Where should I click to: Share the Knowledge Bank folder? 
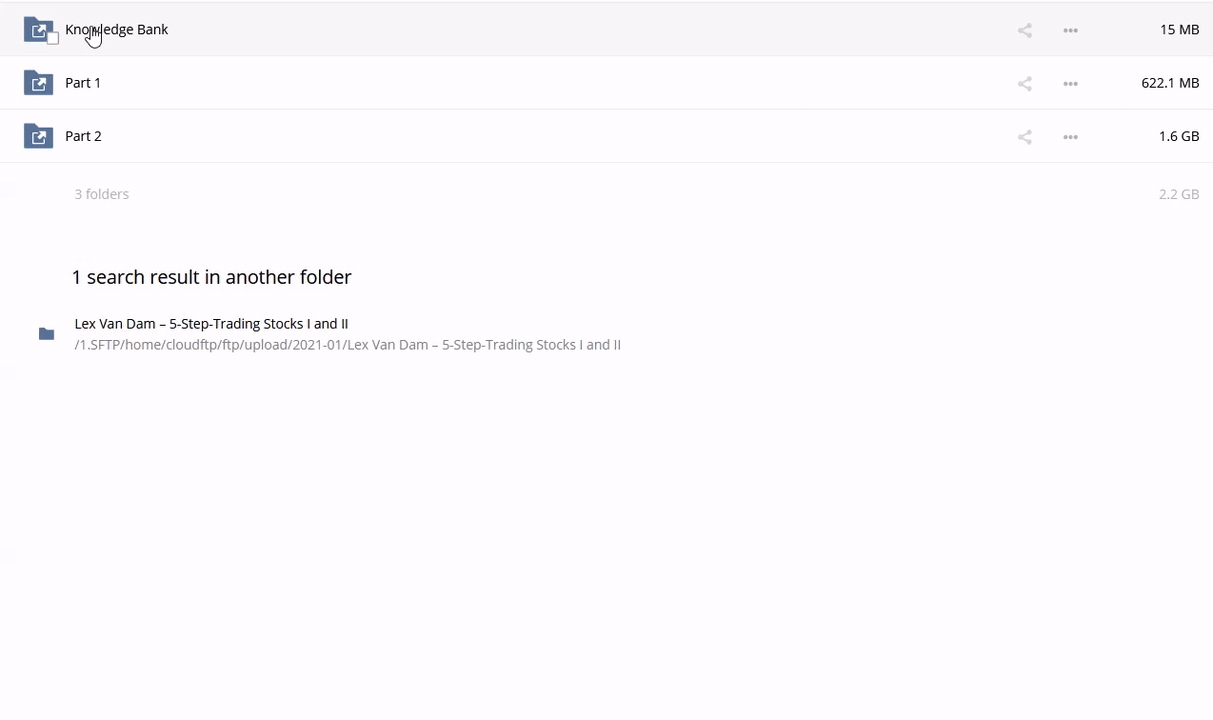coord(1024,30)
